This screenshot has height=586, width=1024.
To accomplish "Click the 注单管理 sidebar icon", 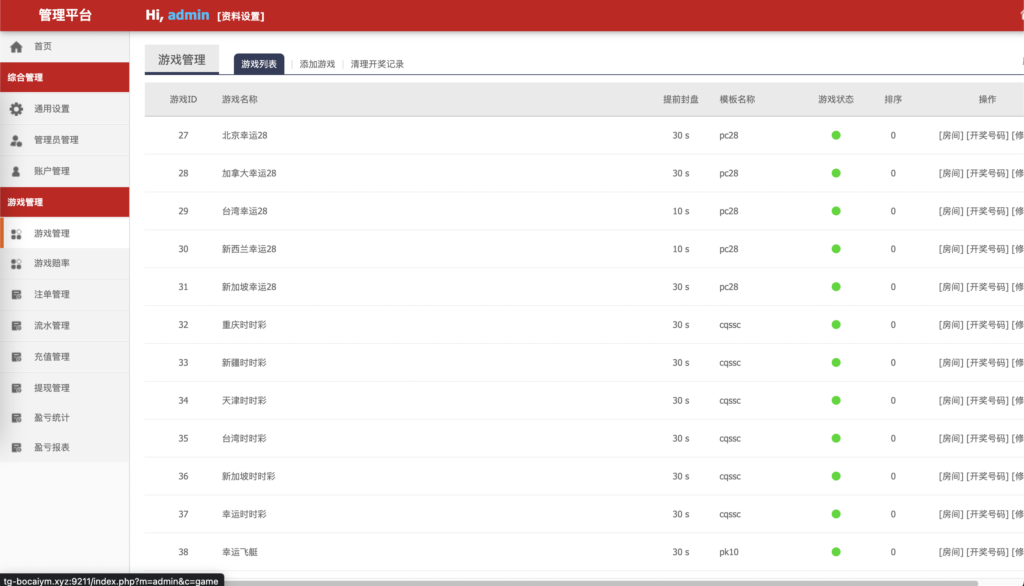I will (16, 295).
